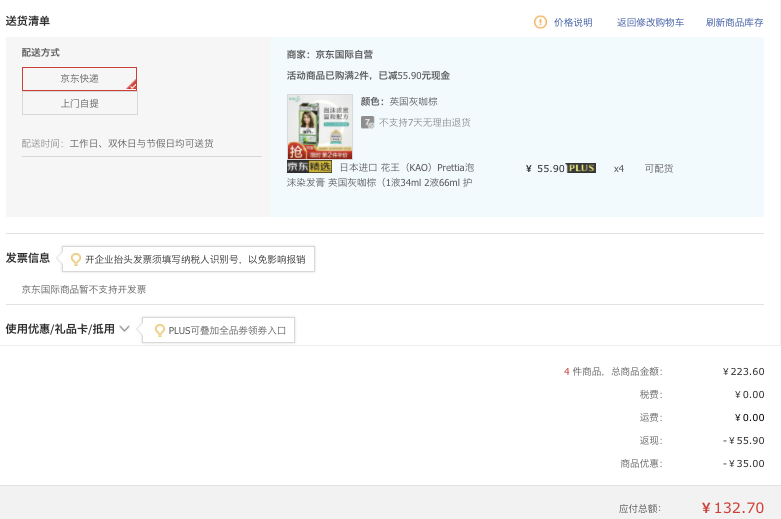Go back via 返回修改购物车 link
Screen dimensions: 781x519
point(650,22)
